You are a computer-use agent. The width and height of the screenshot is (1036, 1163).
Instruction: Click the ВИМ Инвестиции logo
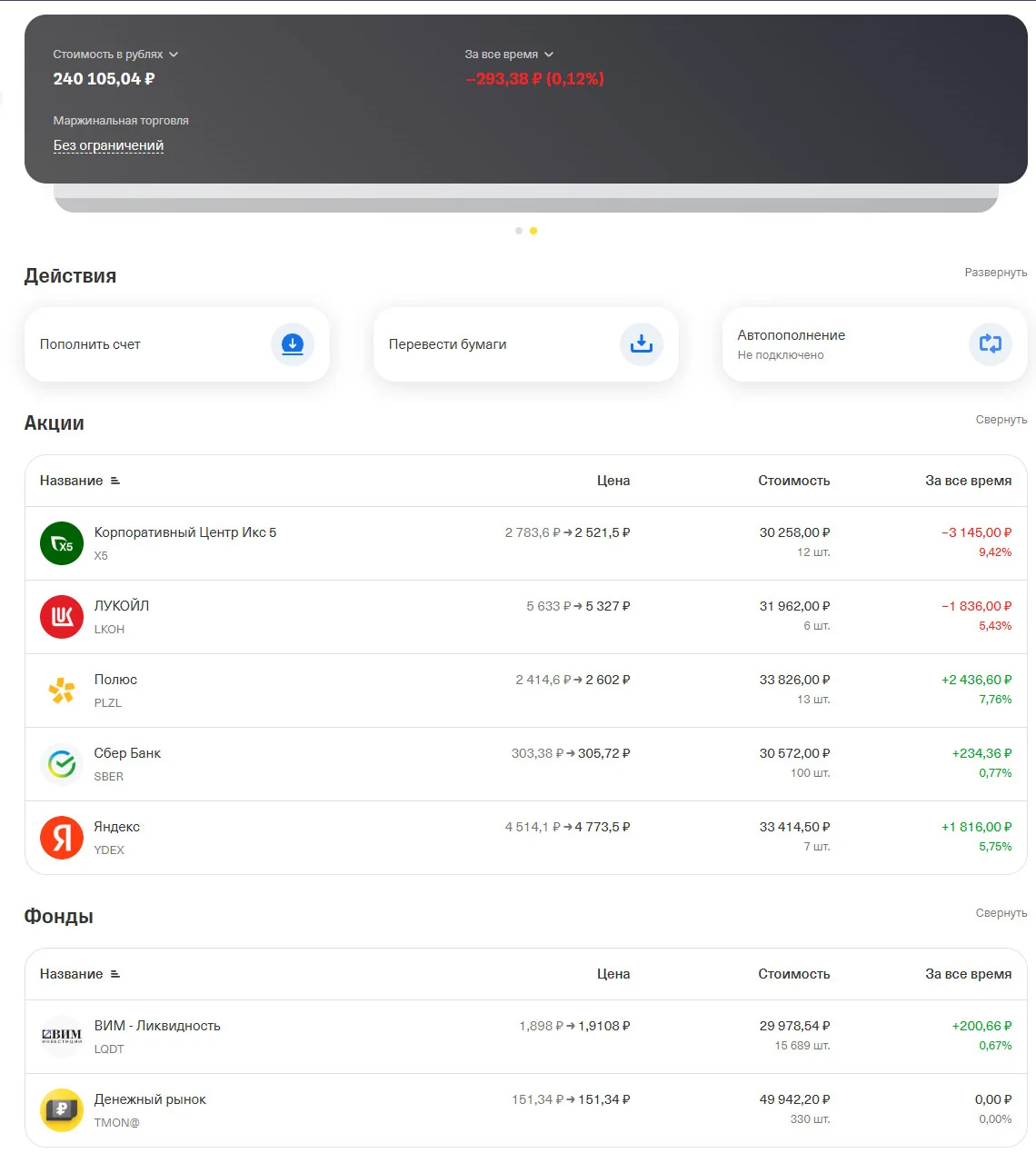[62, 1037]
